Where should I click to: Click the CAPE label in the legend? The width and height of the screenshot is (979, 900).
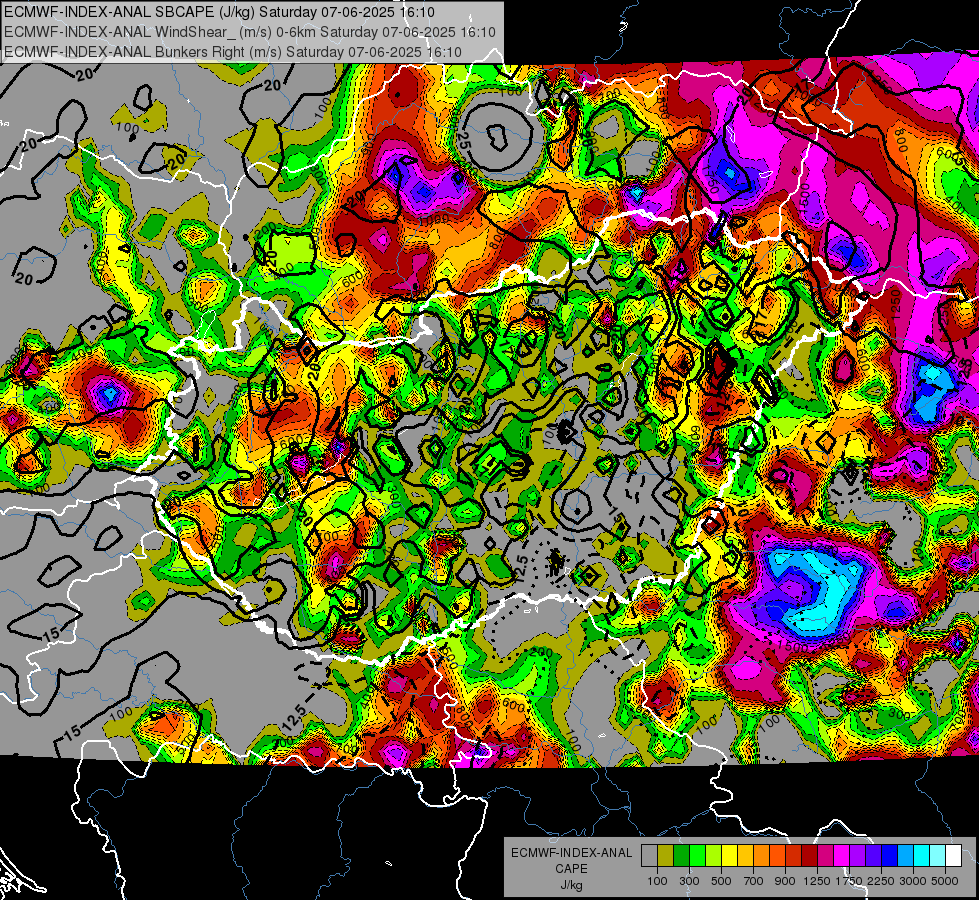(571, 869)
